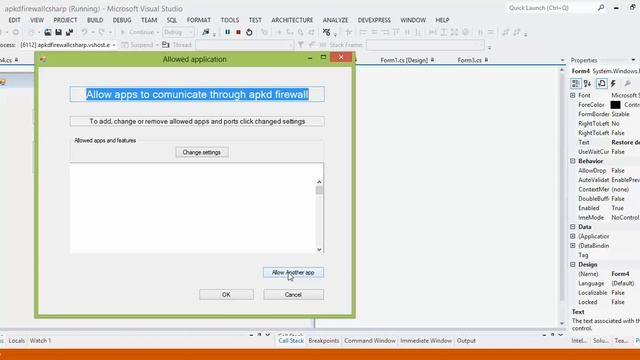The height and width of the screenshot is (360, 640).
Task: Click the Redo arrow icon
Action: pyautogui.click(x=101, y=32)
